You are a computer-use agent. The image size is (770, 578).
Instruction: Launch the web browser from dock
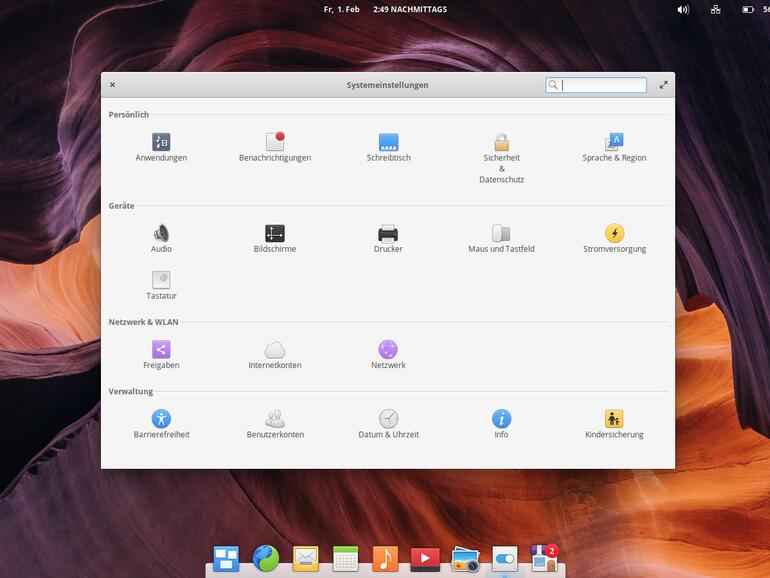coord(266,559)
